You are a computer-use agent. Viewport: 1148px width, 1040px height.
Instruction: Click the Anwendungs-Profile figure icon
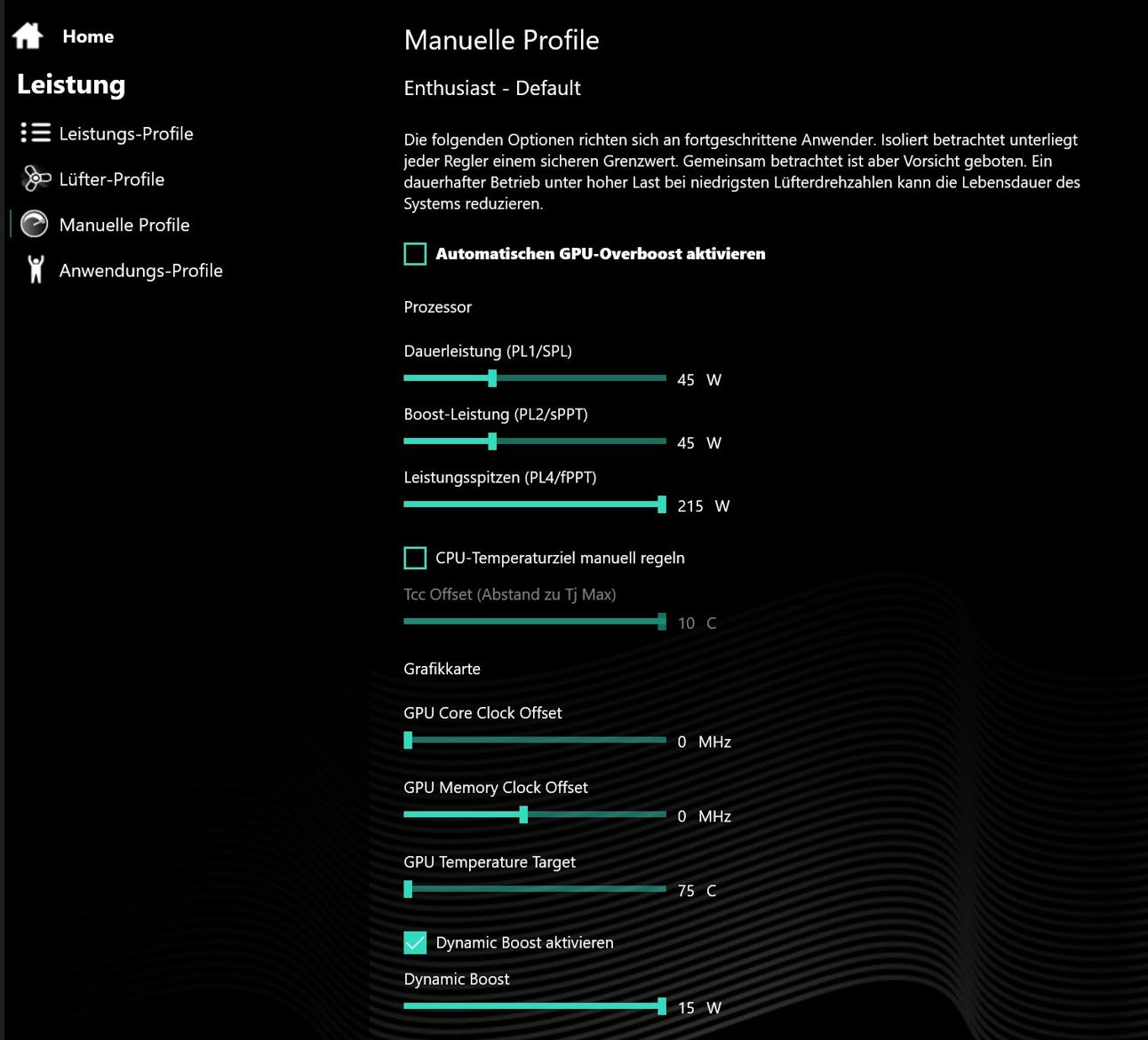[x=36, y=270]
